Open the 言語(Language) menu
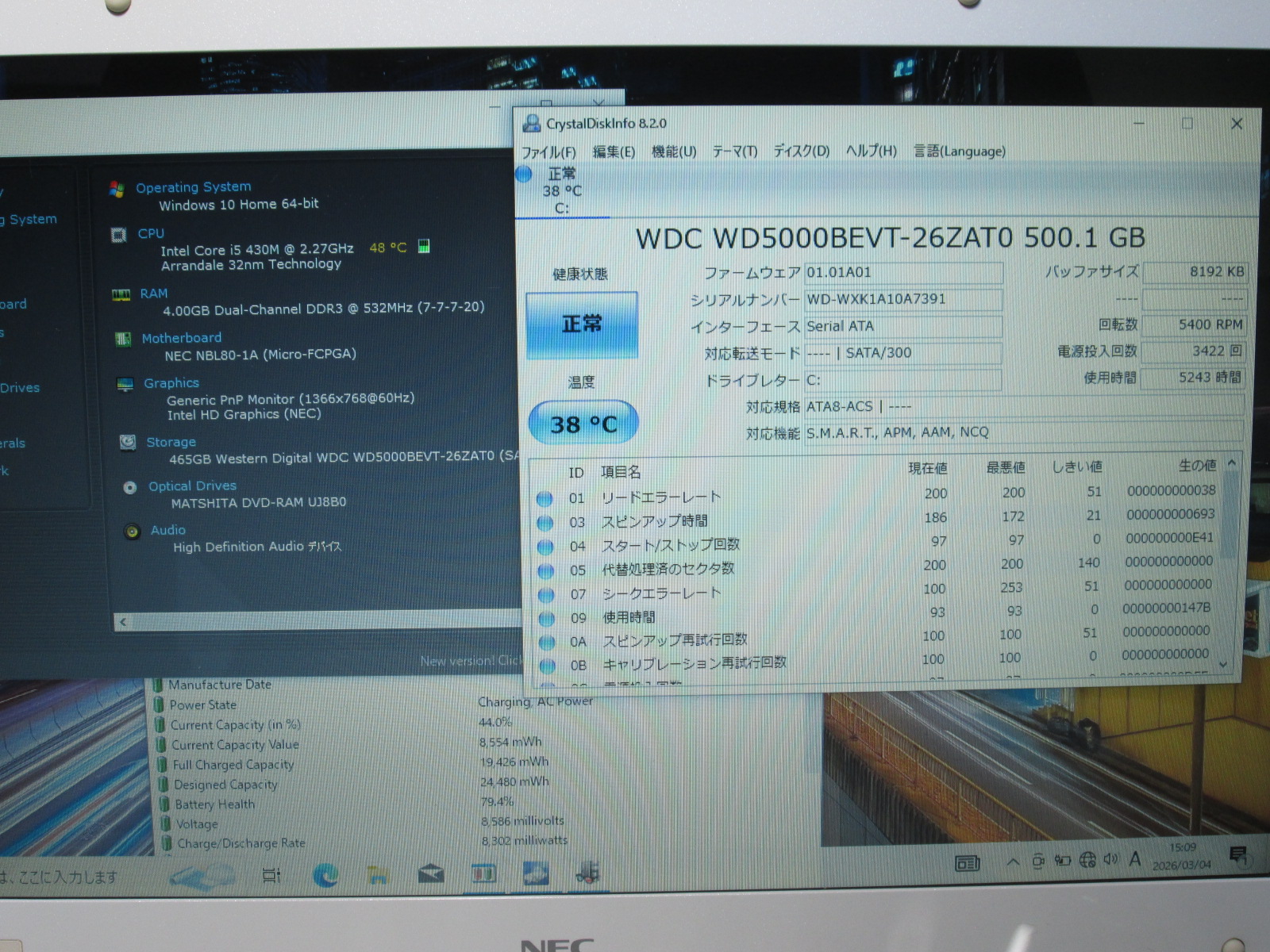The image size is (1270, 952). click(959, 151)
